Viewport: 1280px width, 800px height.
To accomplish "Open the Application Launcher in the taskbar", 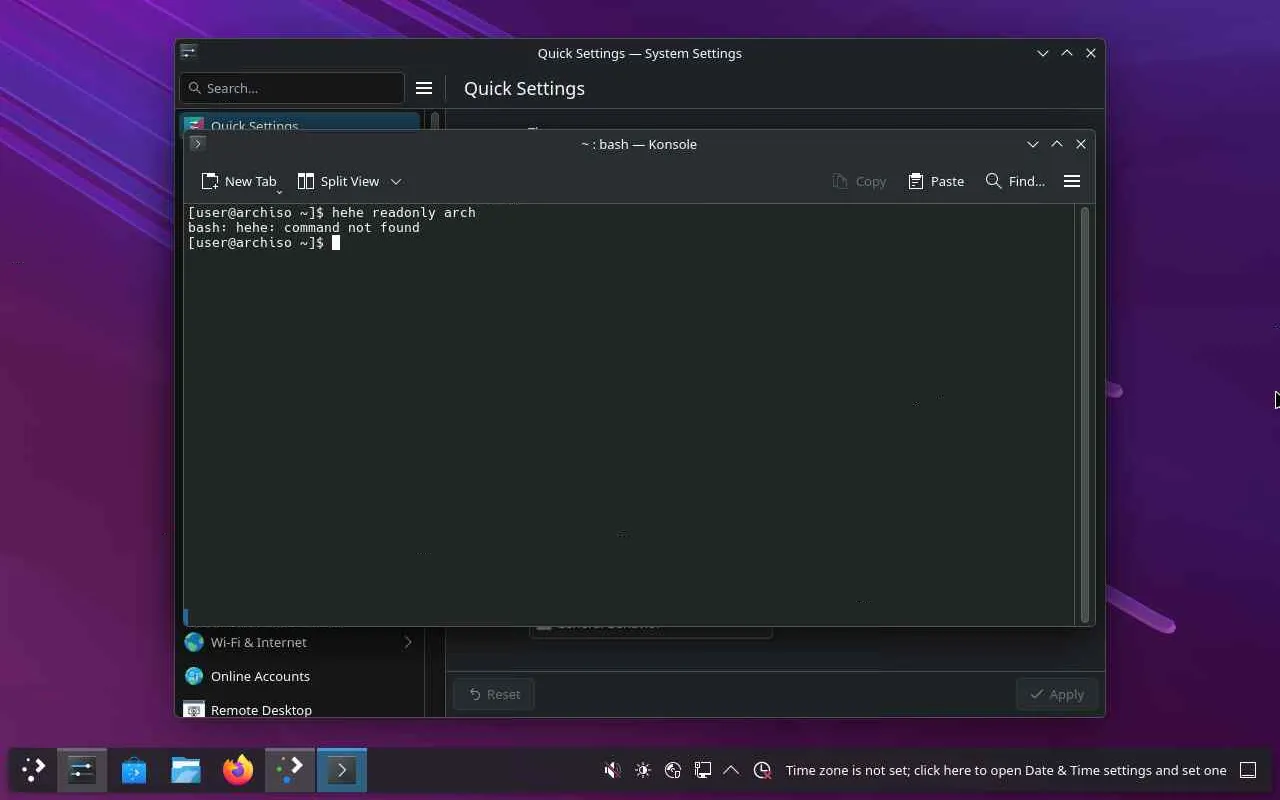I will pyautogui.click(x=33, y=770).
